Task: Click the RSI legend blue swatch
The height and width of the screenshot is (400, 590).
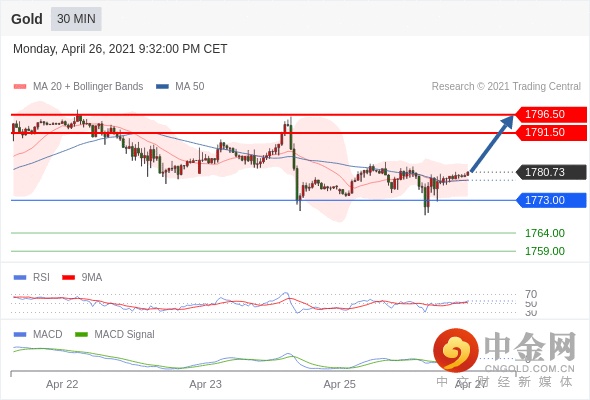Action: (20, 277)
